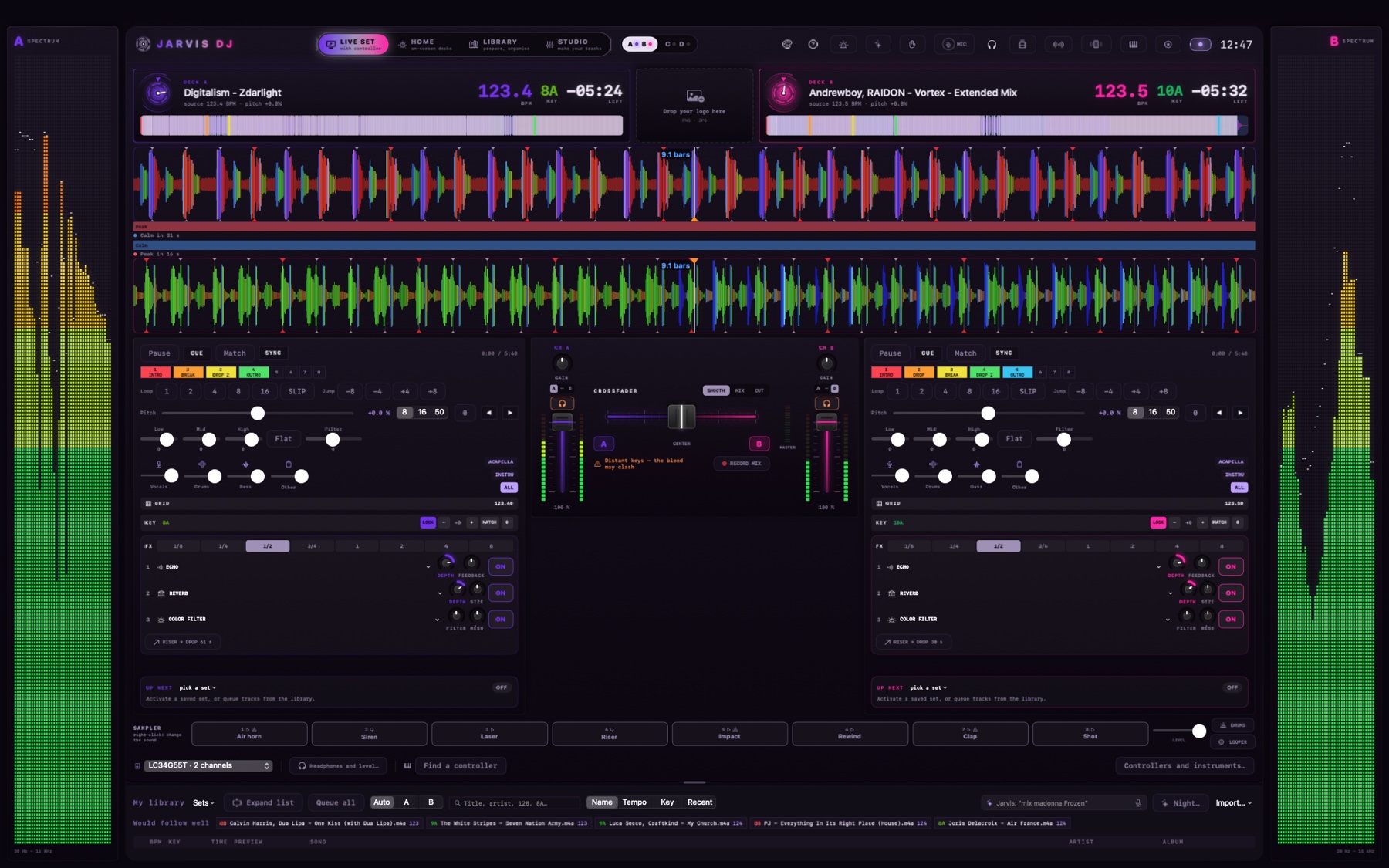The width and height of the screenshot is (1389, 868).
Task: Click the deck A spinning platter icon
Action: (x=158, y=93)
